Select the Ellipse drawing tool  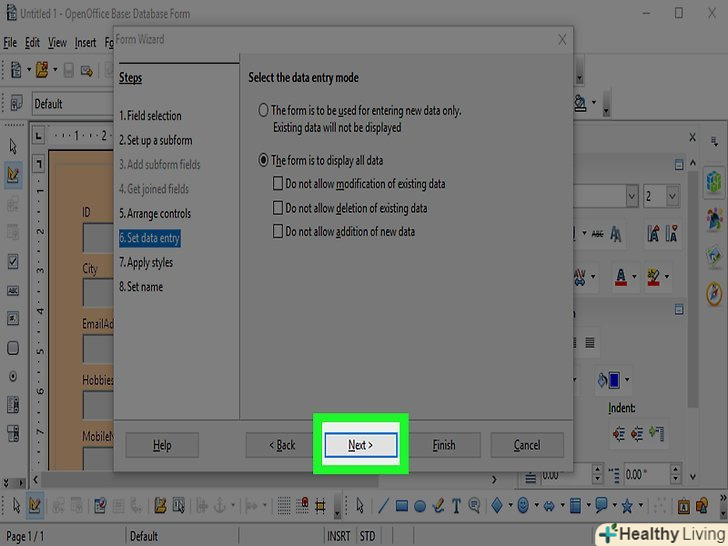pos(420,506)
